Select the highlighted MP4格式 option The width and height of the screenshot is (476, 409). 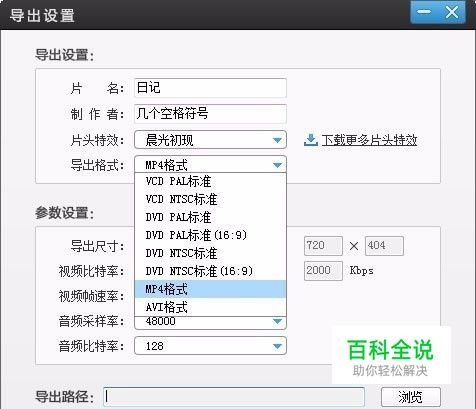(210, 289)
